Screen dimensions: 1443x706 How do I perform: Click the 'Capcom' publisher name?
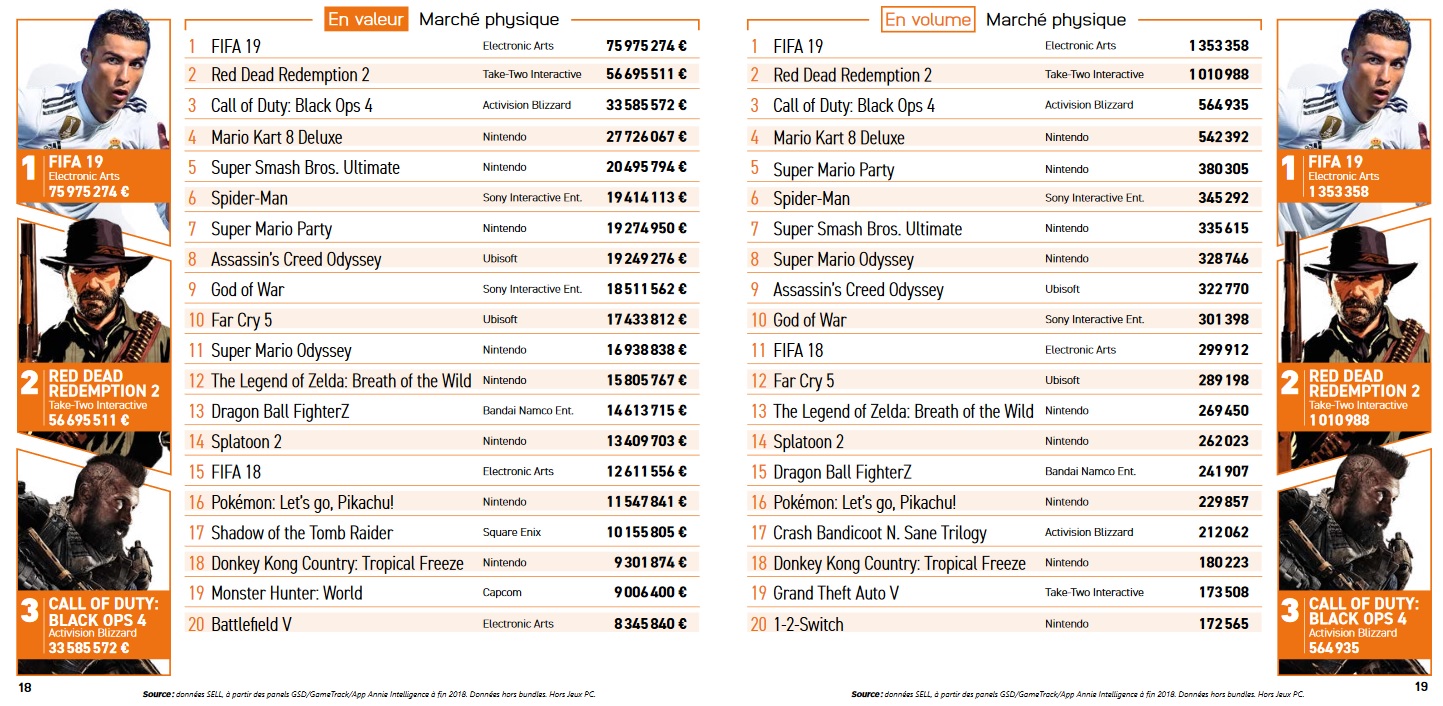pyautogui.click(x=502, y=593)
